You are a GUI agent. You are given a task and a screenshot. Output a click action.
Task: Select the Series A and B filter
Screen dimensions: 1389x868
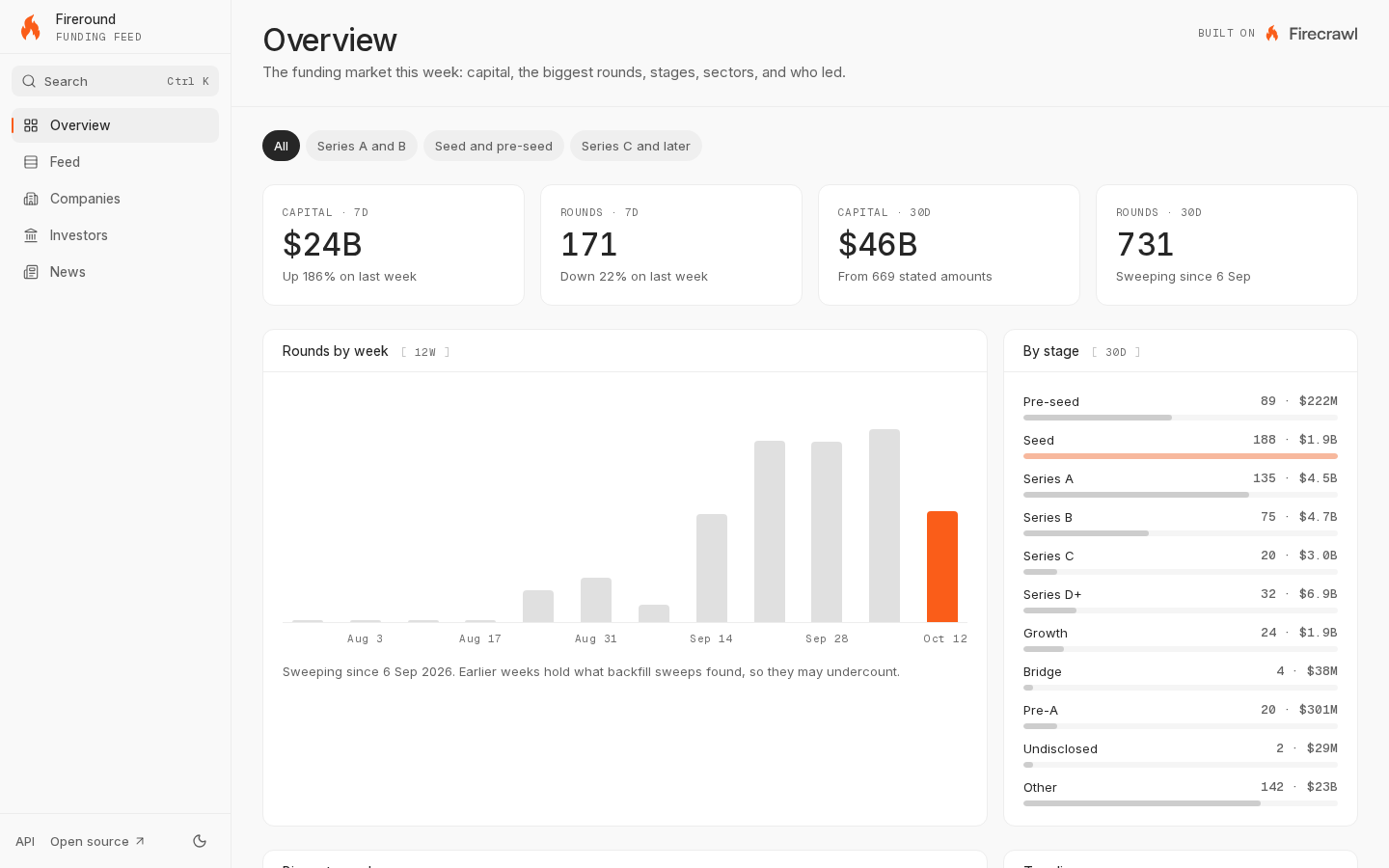coord(362,146)
